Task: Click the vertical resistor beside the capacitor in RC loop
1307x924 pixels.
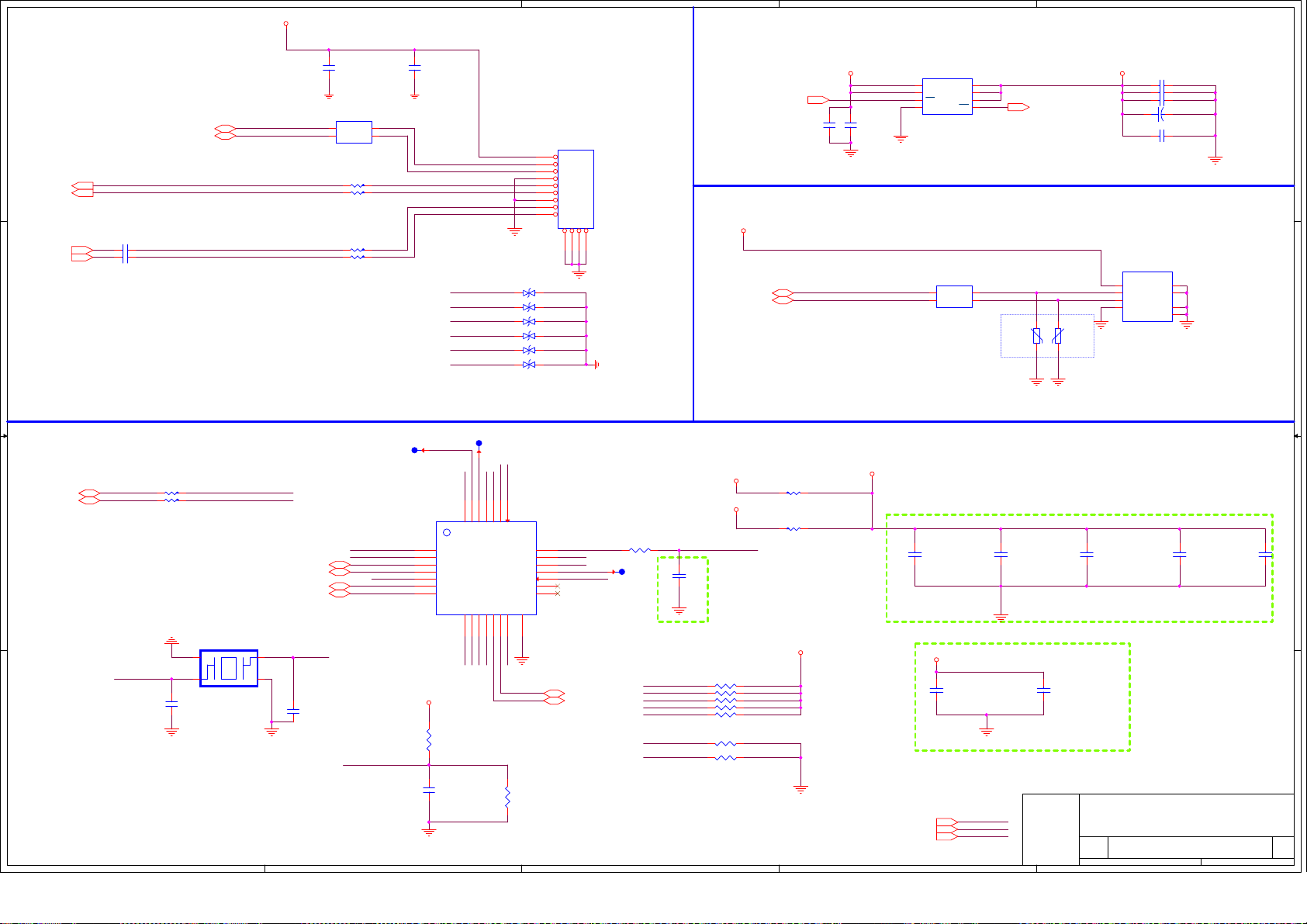Action: (507, 798)
